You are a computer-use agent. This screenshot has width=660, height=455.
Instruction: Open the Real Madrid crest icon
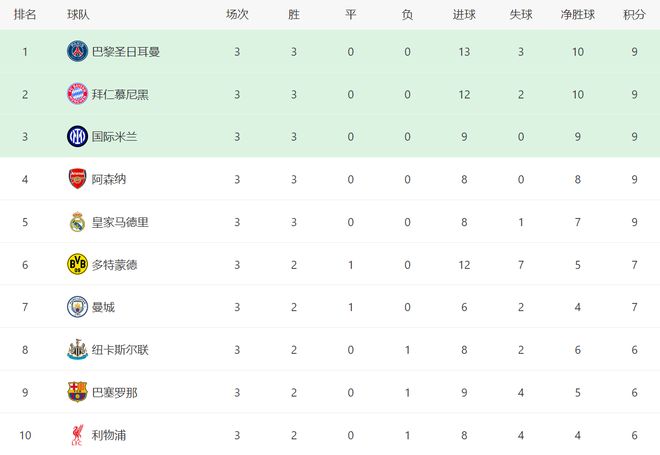[77, 222]
